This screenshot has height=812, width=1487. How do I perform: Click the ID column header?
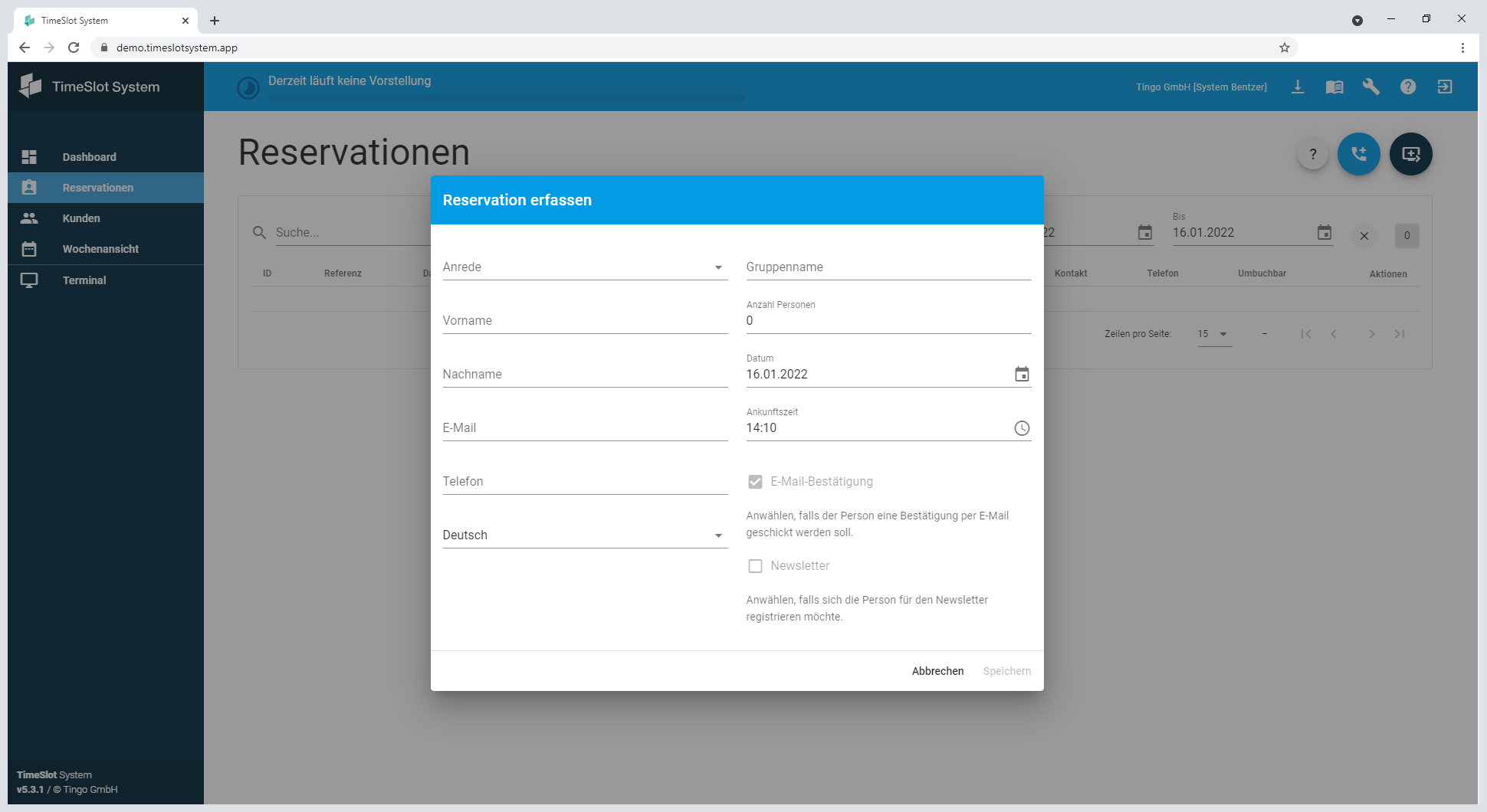coord(267,273)
